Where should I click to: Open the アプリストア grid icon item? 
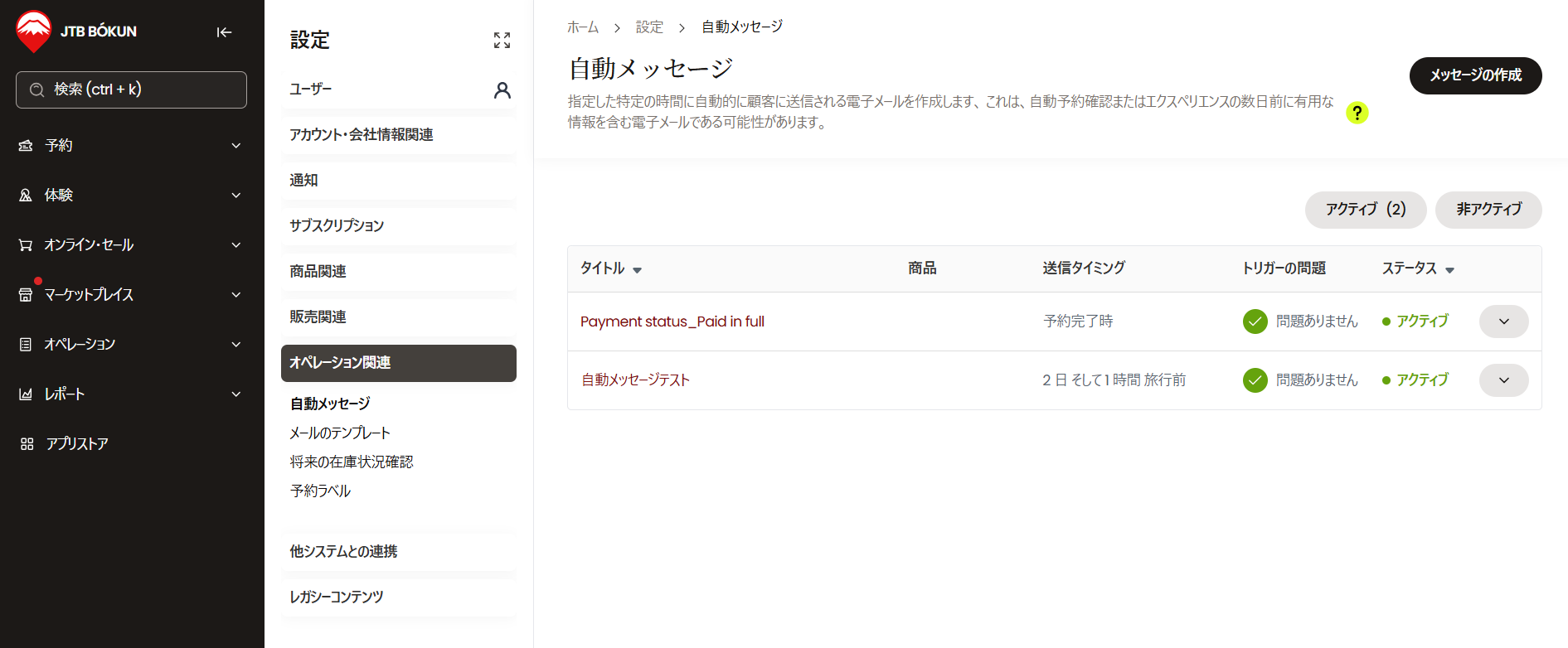pos(27,444)
